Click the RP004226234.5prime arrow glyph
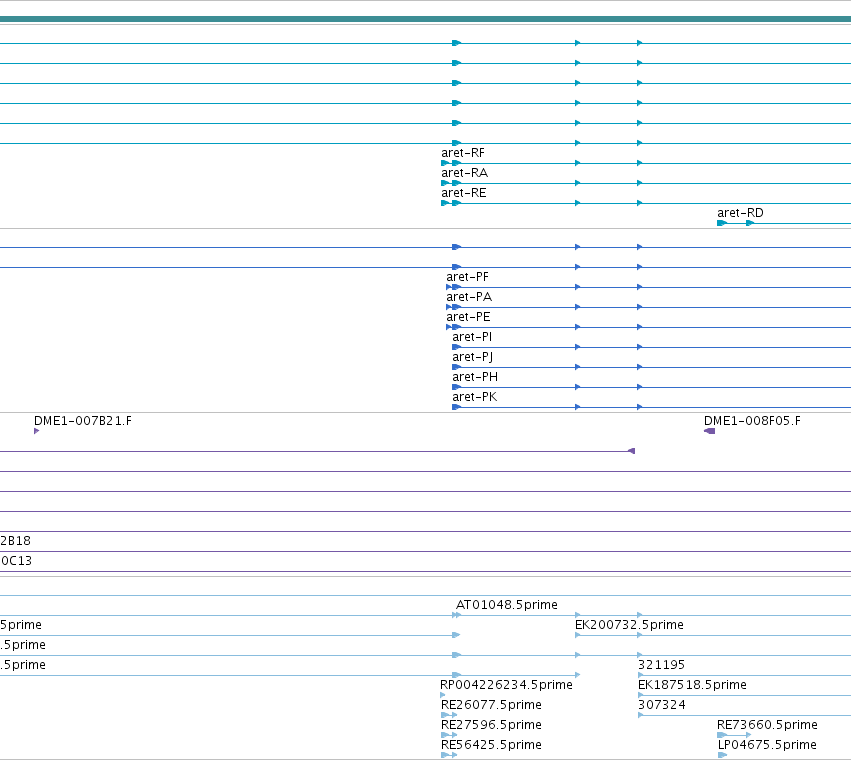 coord(443,695)
